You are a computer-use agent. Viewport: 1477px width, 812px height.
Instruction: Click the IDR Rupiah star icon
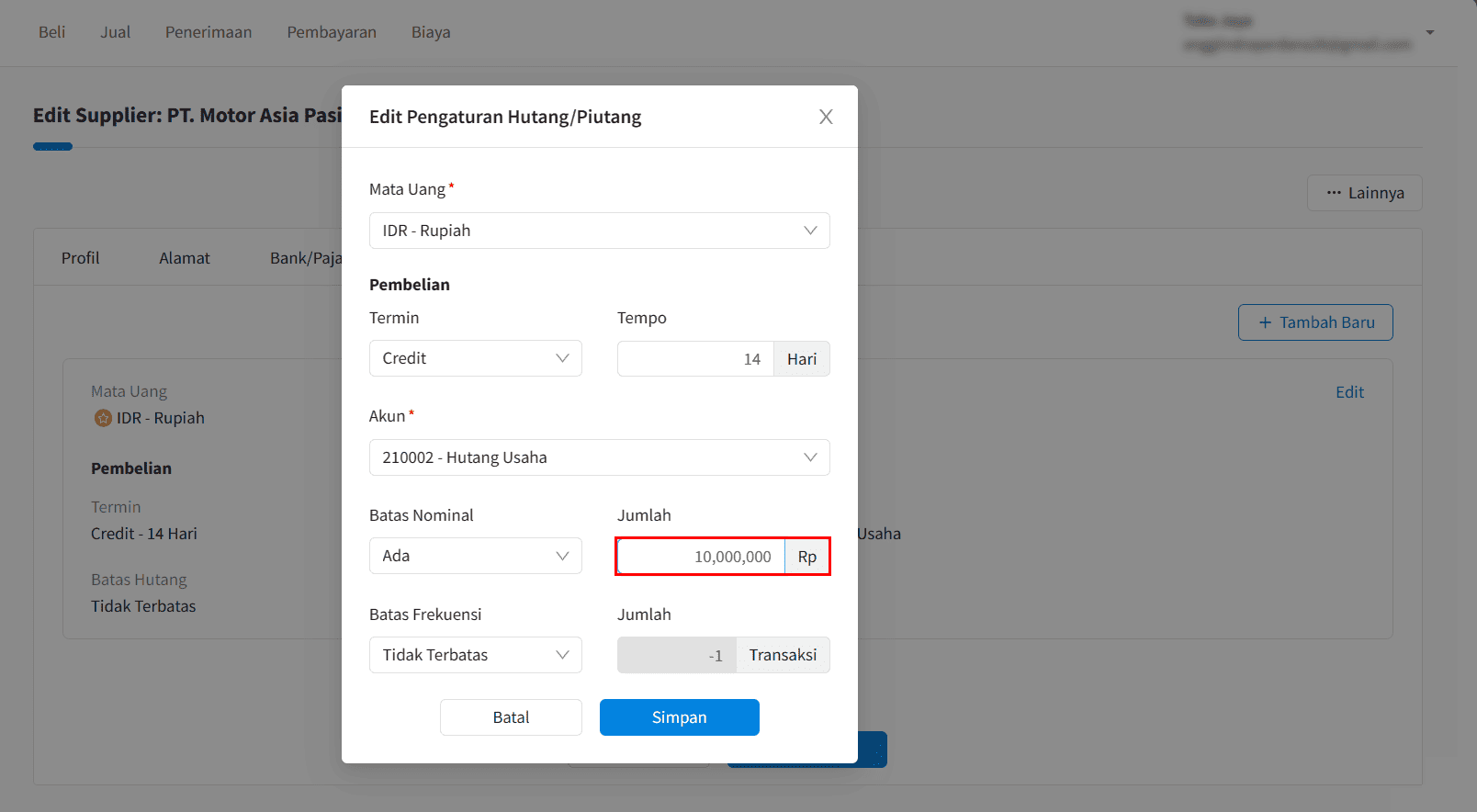[103, 418]
